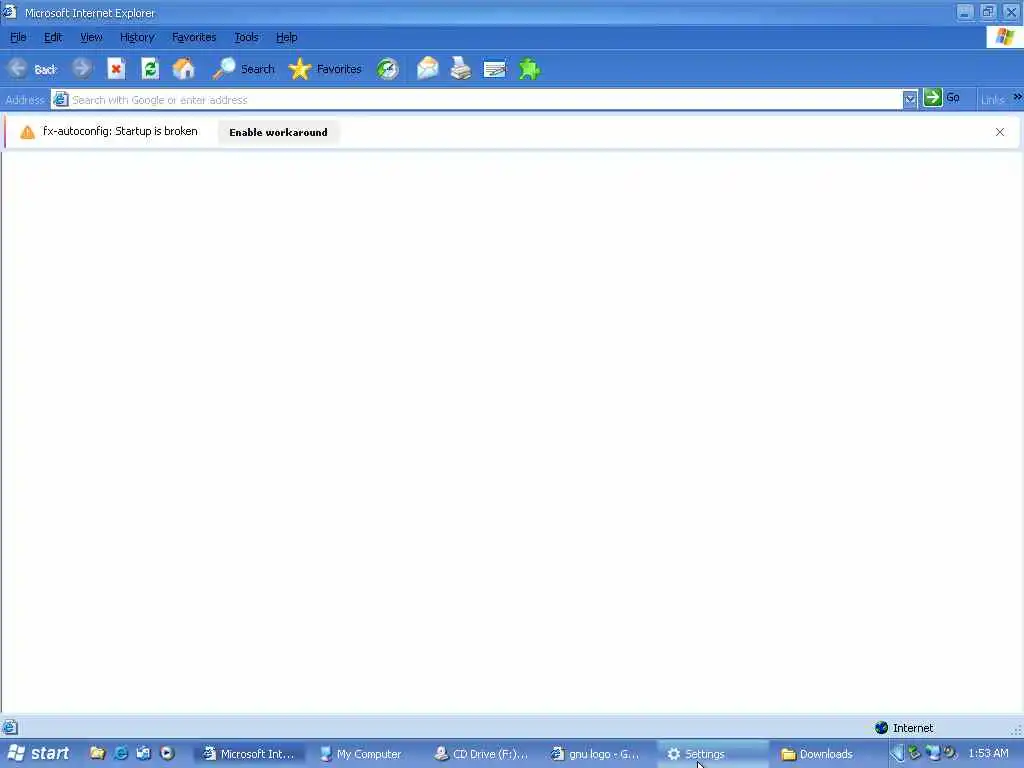Click the Back navigation button
This screenshot has height=768, width=1024.
[x=33, y=69]
